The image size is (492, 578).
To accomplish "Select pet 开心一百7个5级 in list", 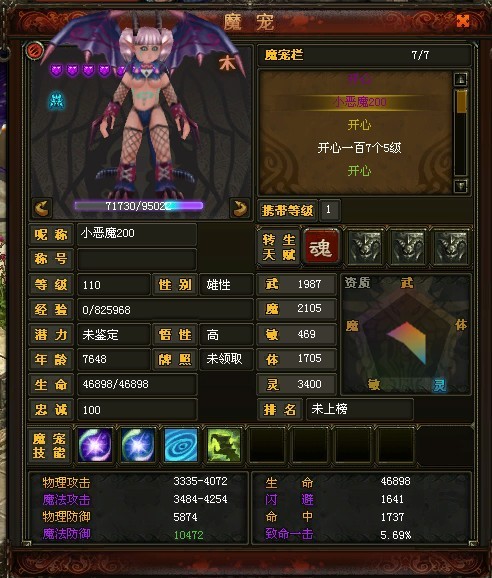I will tap(359, 148).
